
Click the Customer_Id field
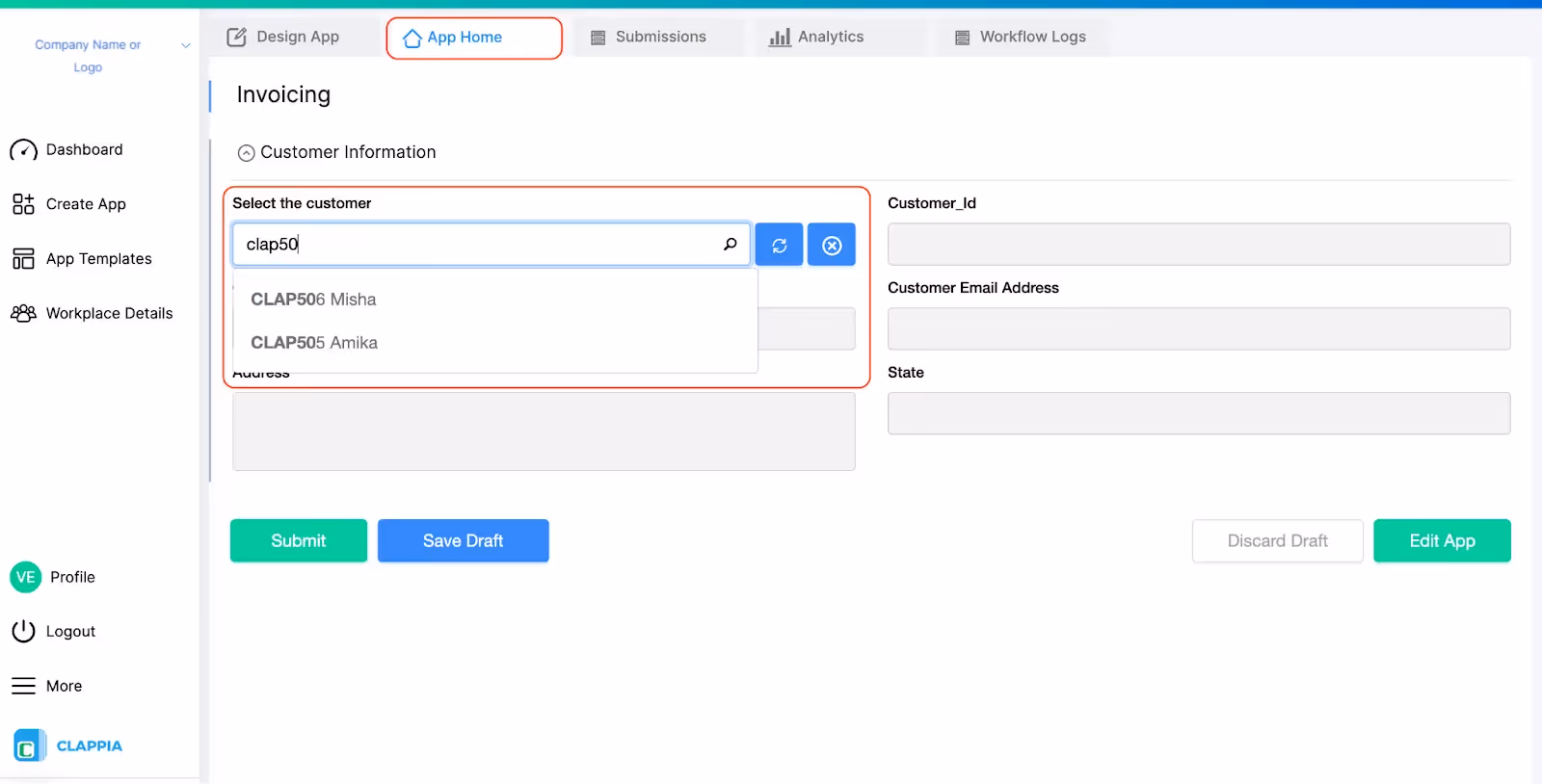1199,245
